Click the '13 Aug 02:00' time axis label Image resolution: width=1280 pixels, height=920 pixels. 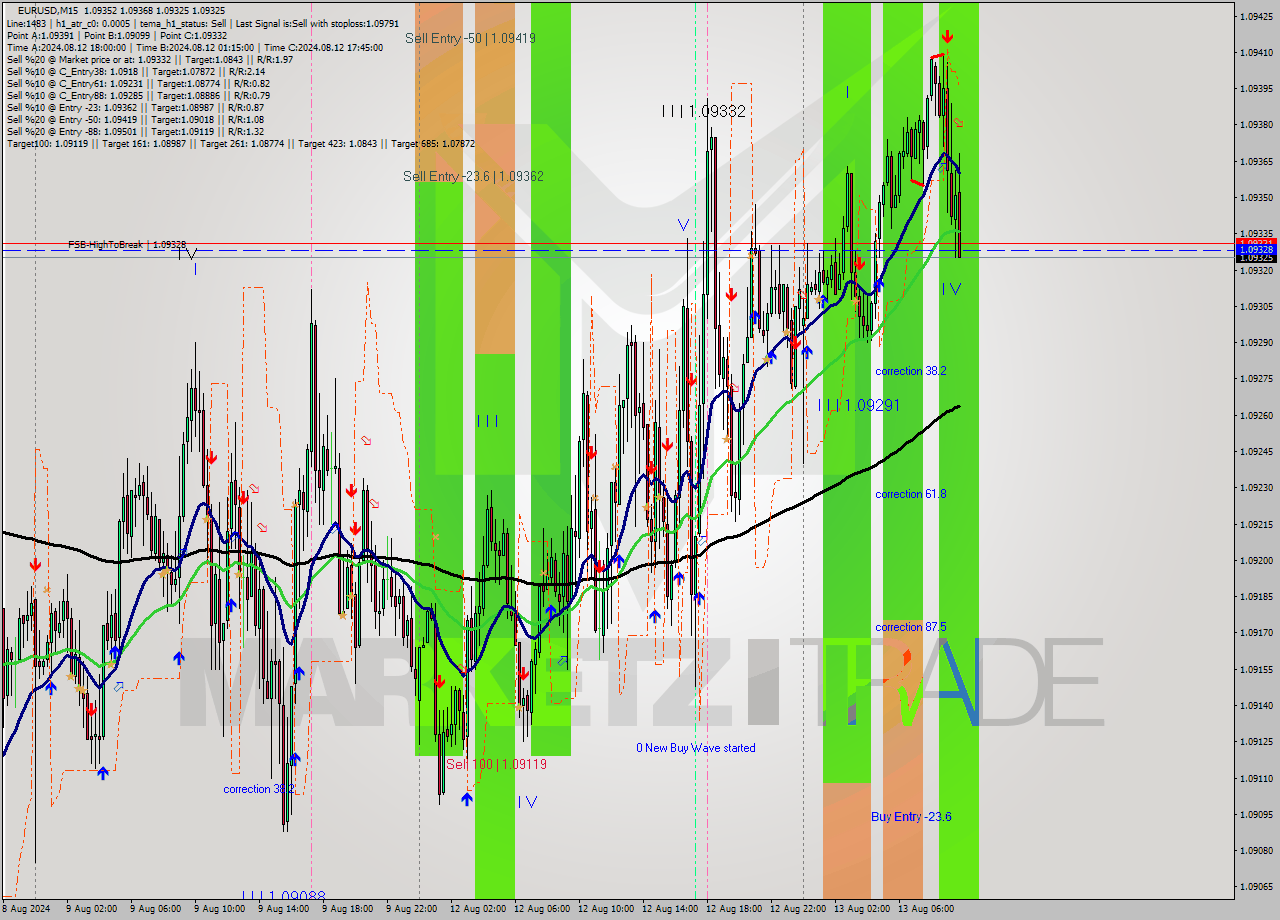861,909
